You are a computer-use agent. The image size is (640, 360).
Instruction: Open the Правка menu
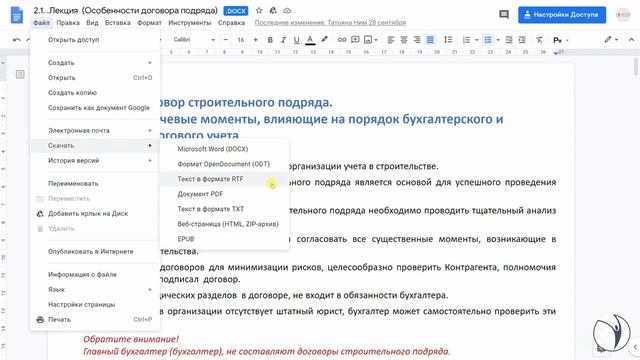coord(68,23)
